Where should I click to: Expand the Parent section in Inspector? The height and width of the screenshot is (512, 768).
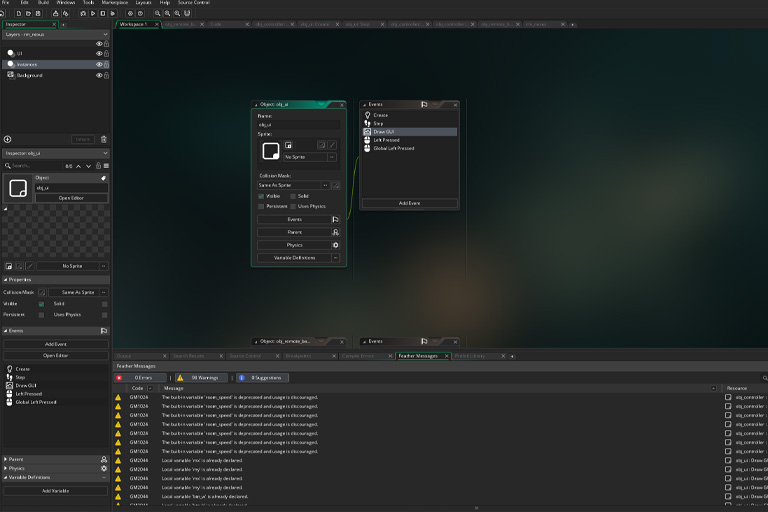pos(5,459)
